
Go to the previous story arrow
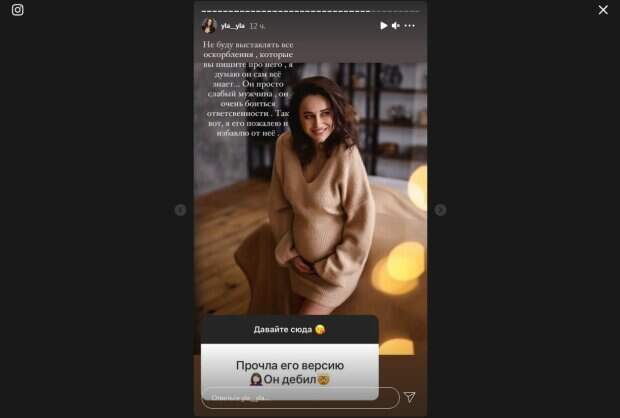180,210
